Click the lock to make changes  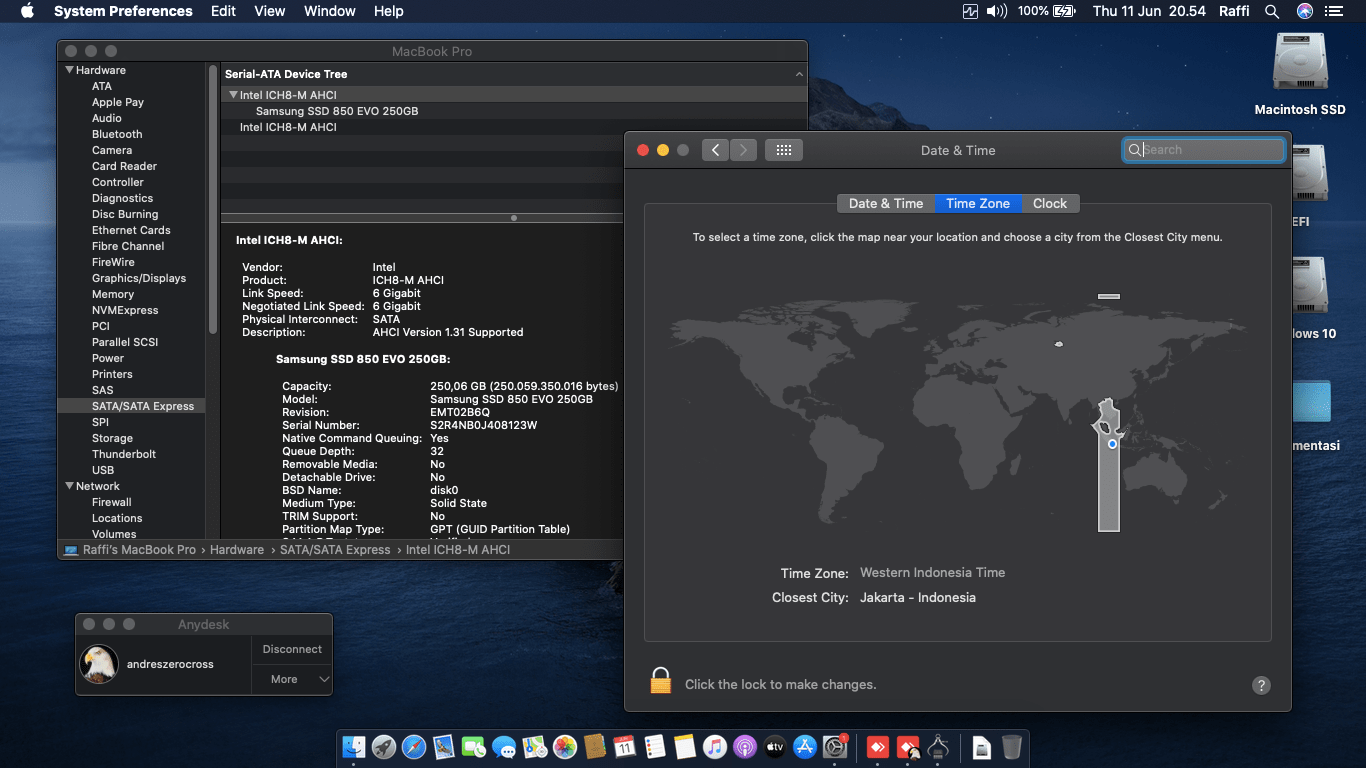[x=660, y=681]
